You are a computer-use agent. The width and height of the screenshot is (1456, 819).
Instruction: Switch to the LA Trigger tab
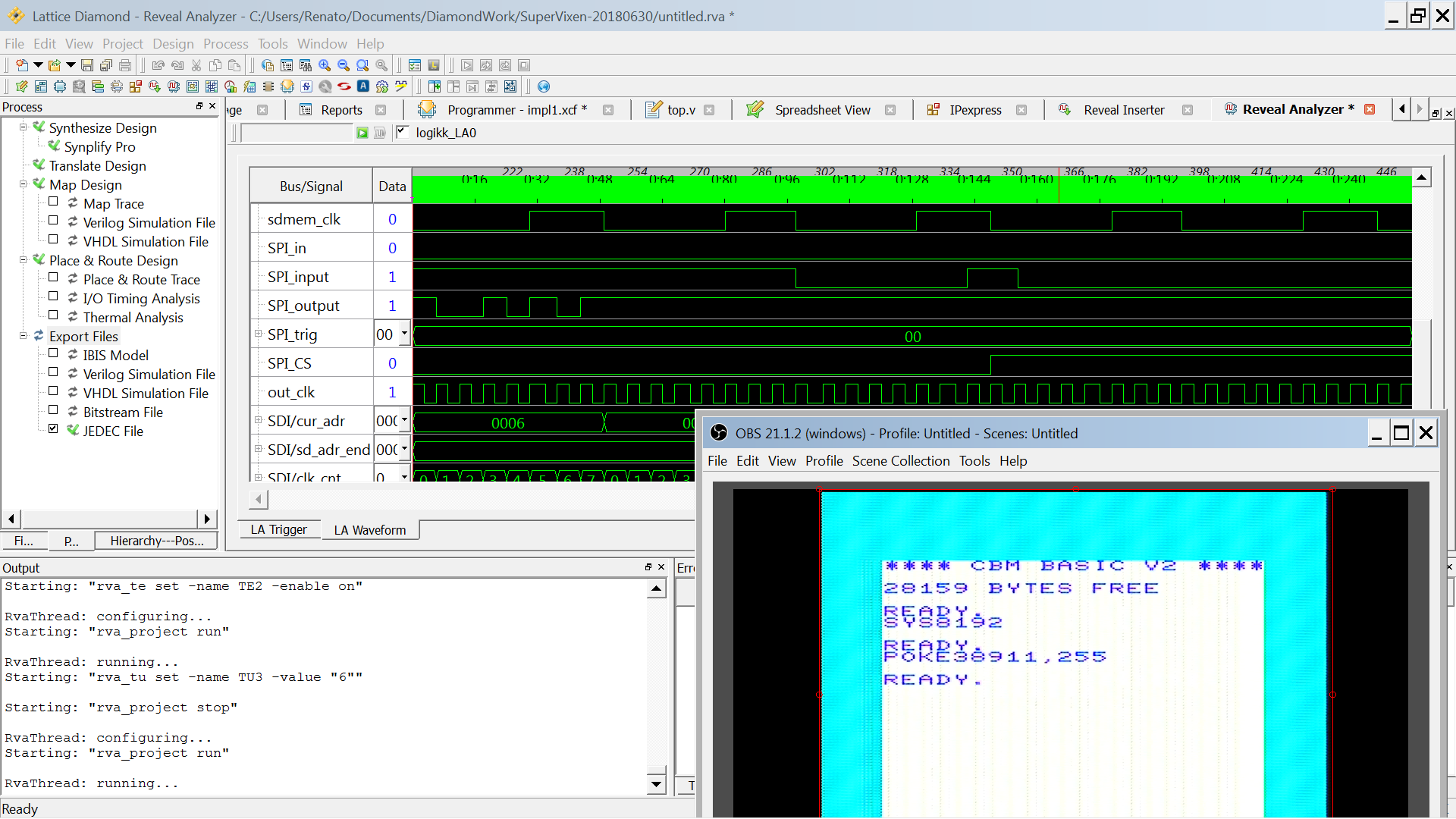click(x=278, y=529)
